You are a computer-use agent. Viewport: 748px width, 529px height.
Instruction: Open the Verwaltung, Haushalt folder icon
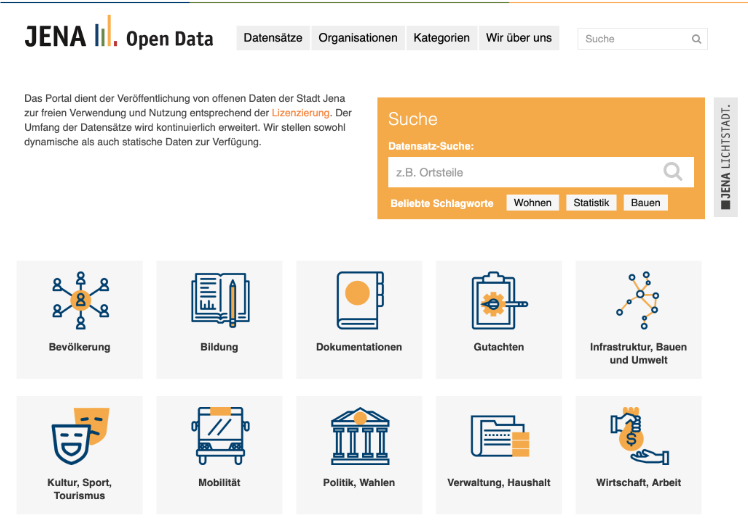pyautogui.click(x=498, y=435)
